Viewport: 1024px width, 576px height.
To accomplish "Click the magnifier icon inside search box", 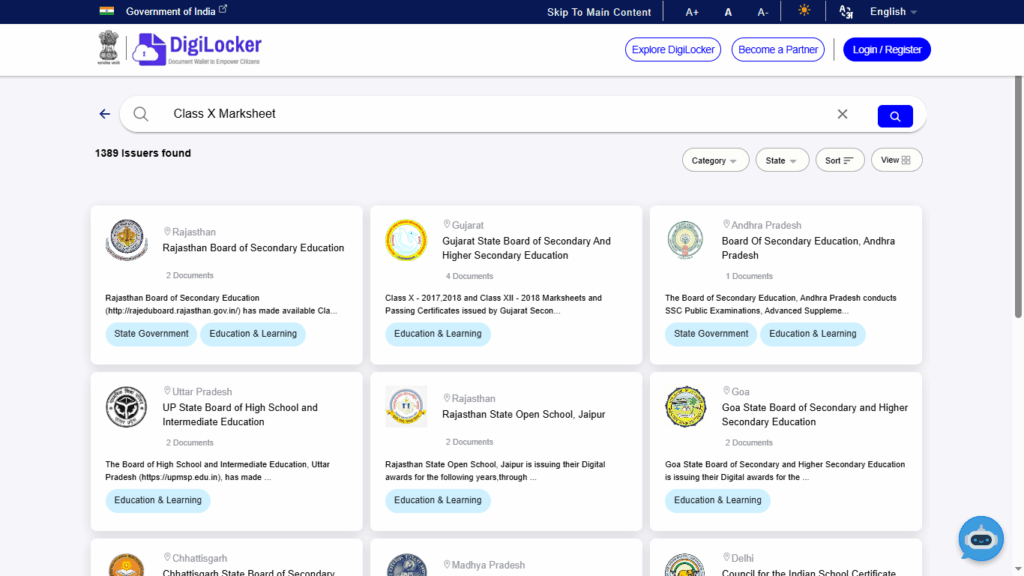I will pyautogui.click(x=140, y=114).
